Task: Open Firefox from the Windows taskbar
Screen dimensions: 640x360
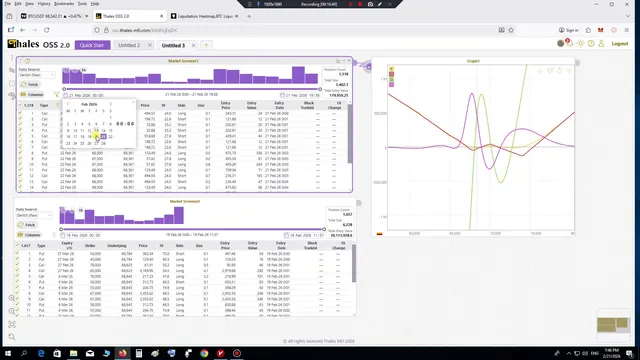Action: tap(122, 353)
